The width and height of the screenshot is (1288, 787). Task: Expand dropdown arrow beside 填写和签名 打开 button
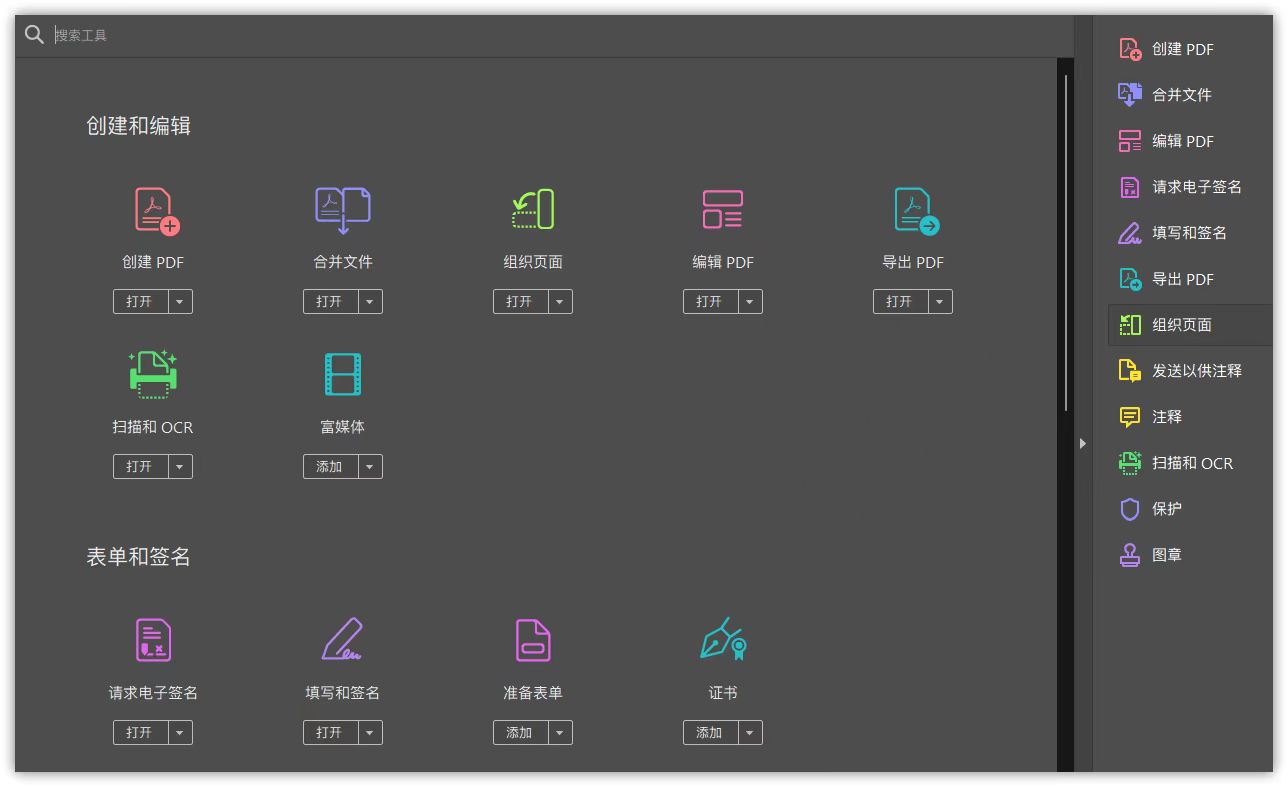coord(370,732)
